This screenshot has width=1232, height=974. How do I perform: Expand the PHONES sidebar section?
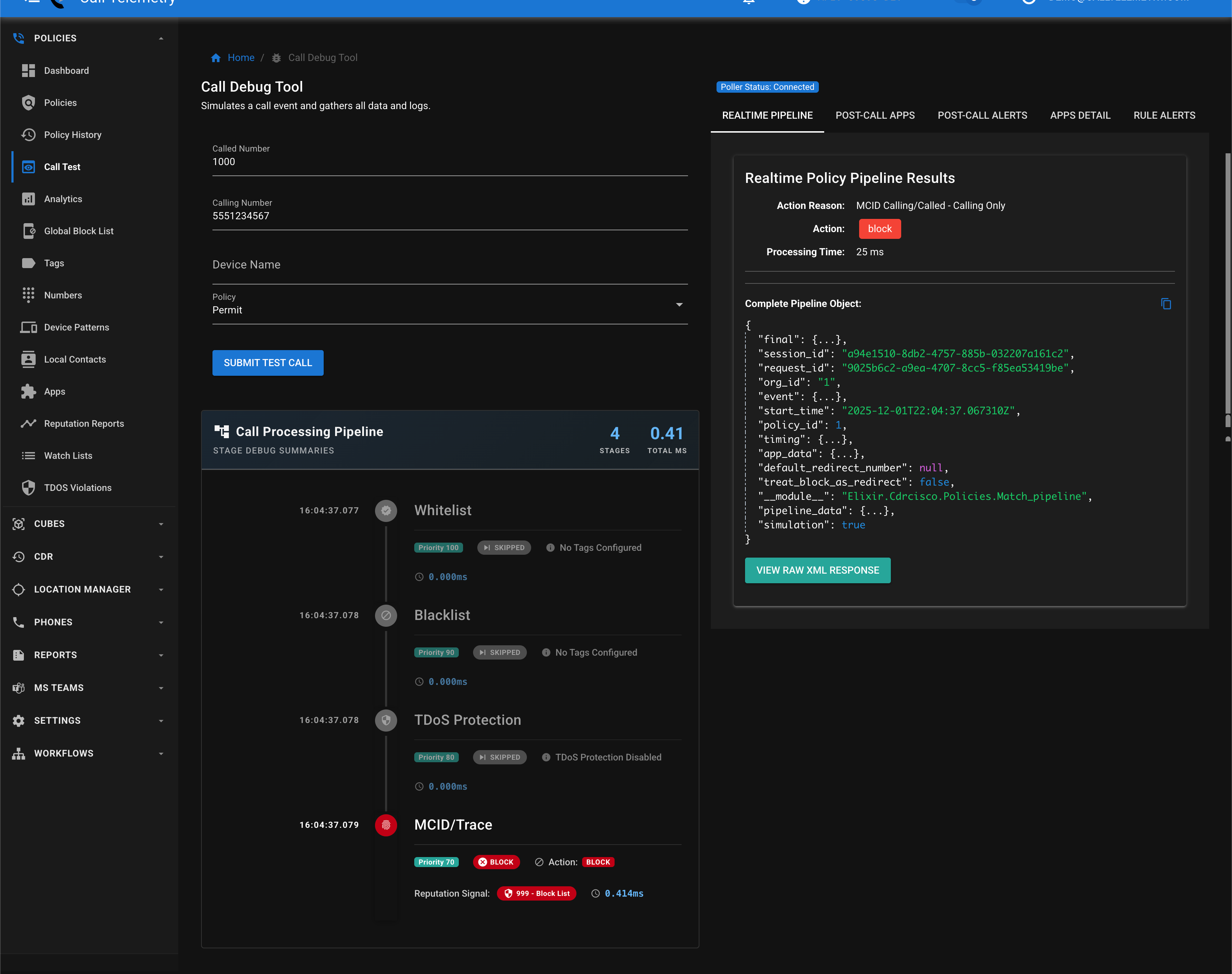point(88,622)
